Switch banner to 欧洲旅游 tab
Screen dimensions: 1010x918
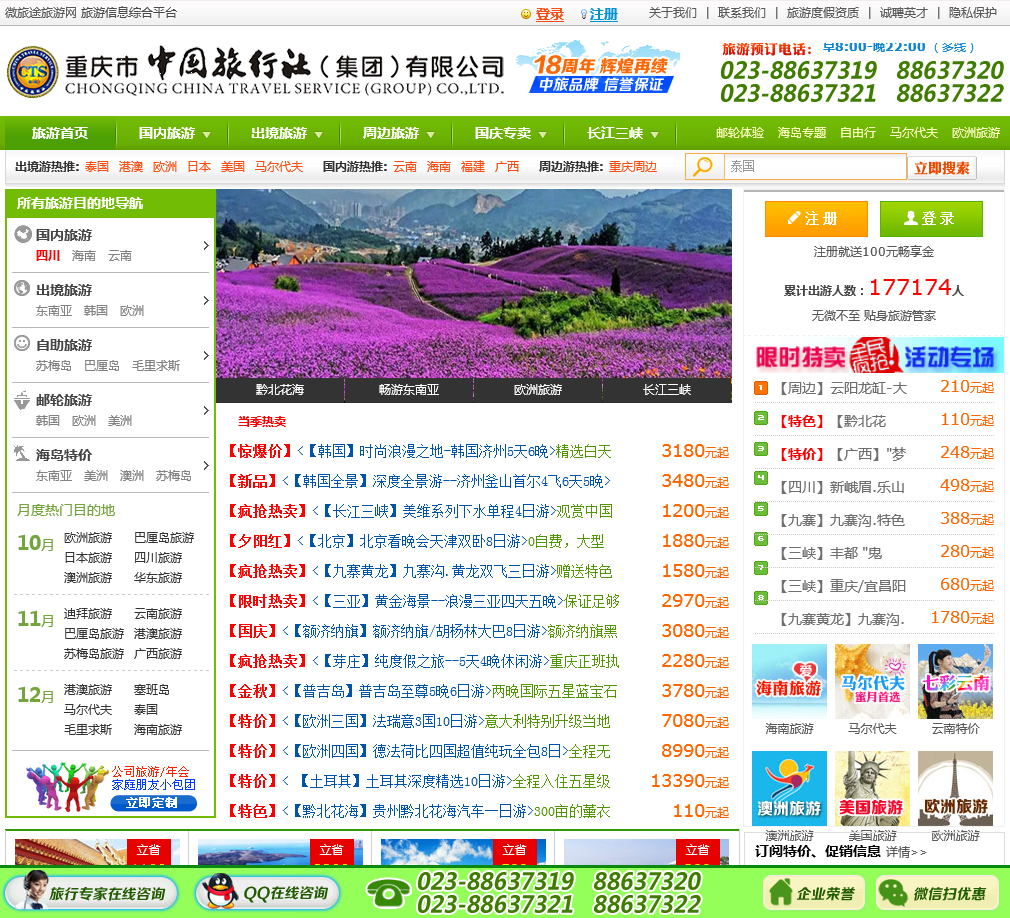pos(538,390)
